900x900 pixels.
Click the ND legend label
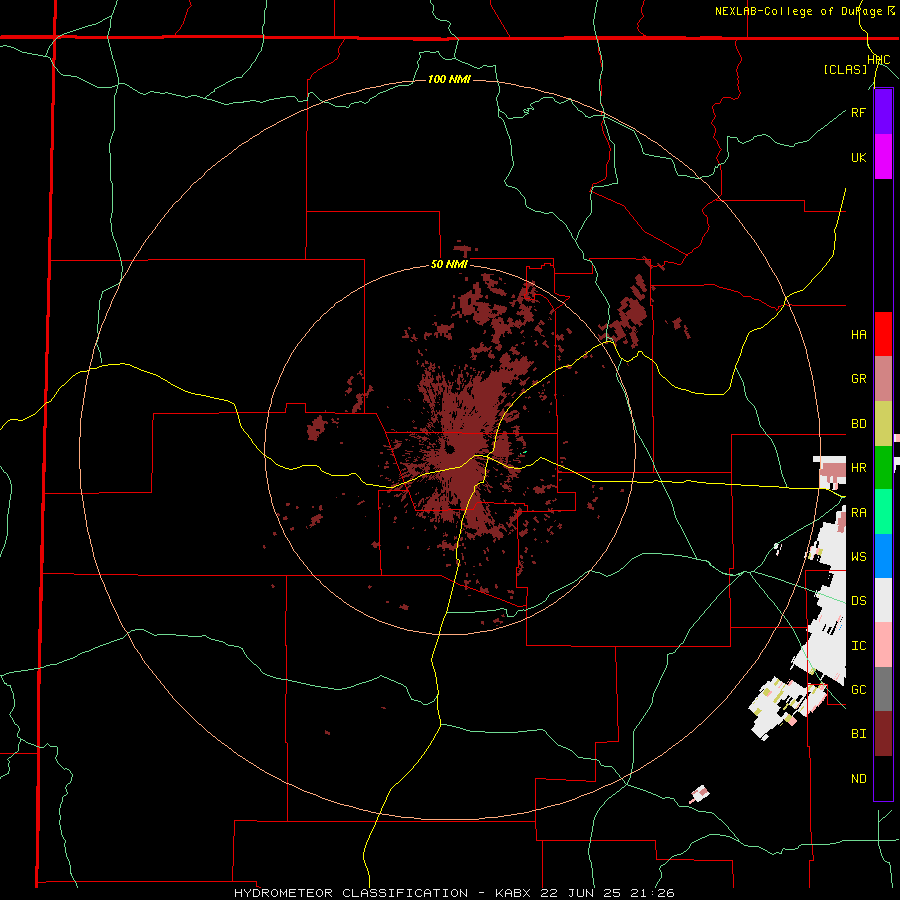tap(858, 779)
